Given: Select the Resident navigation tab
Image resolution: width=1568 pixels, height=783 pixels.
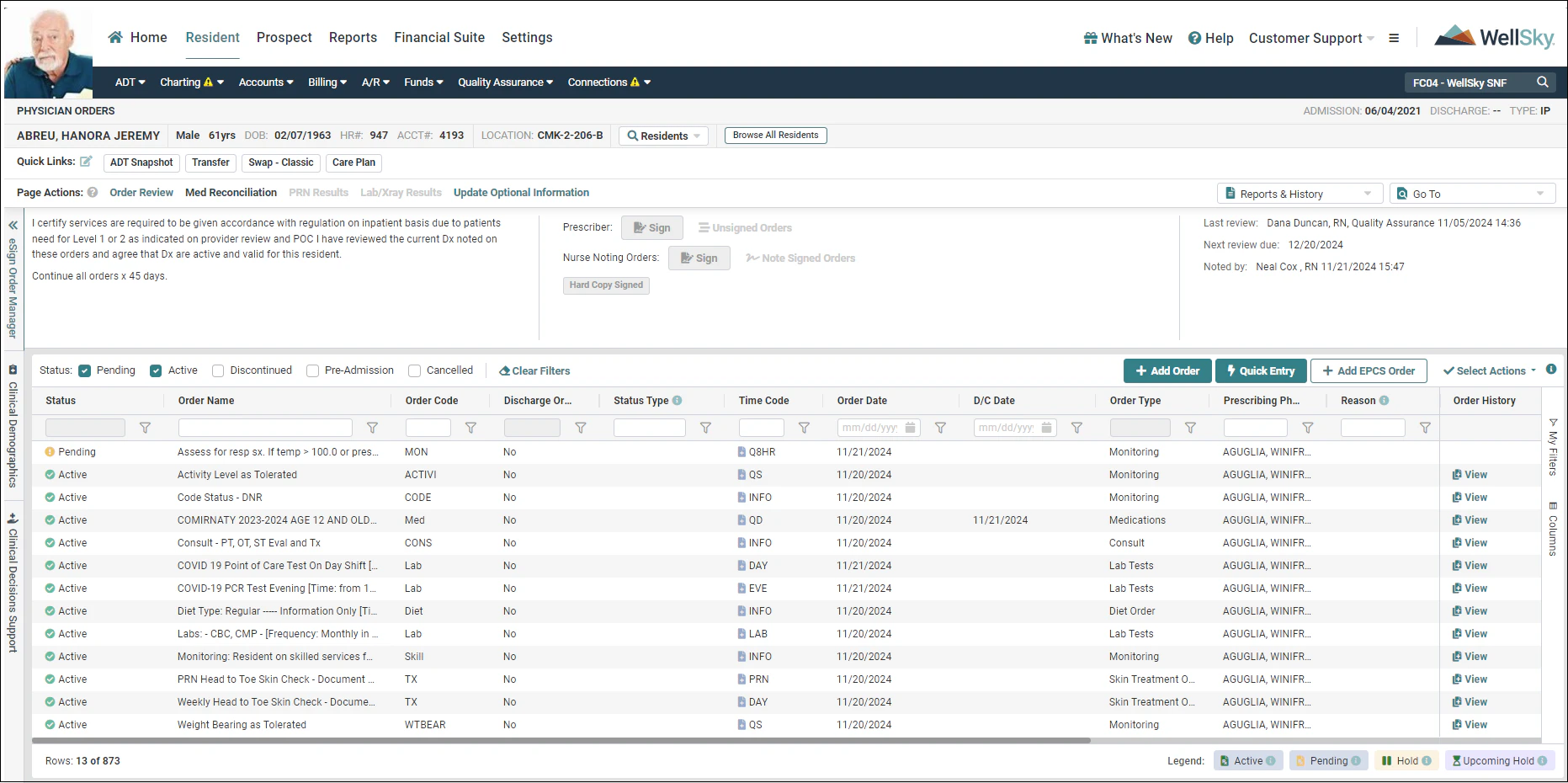Looking at the screenshot, I should click(x=212, y=37).
